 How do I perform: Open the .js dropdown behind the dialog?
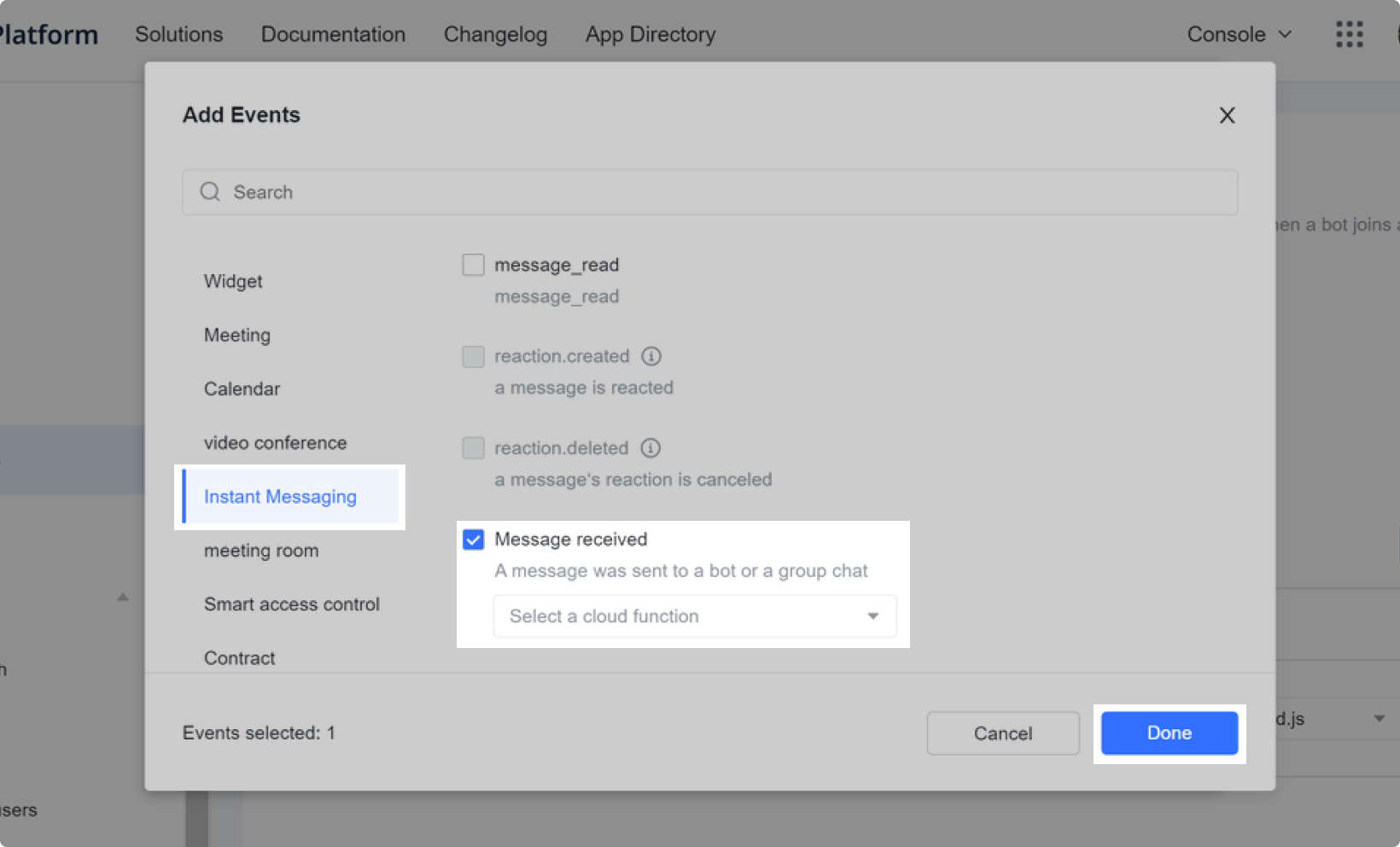1378,719
